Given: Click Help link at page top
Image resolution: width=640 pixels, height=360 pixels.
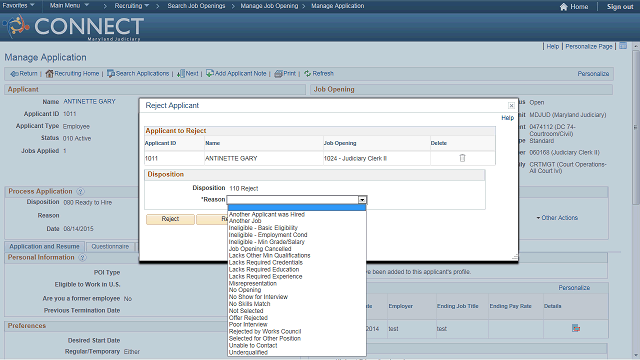Looking at the screenshot, I should tap(553, 47).
